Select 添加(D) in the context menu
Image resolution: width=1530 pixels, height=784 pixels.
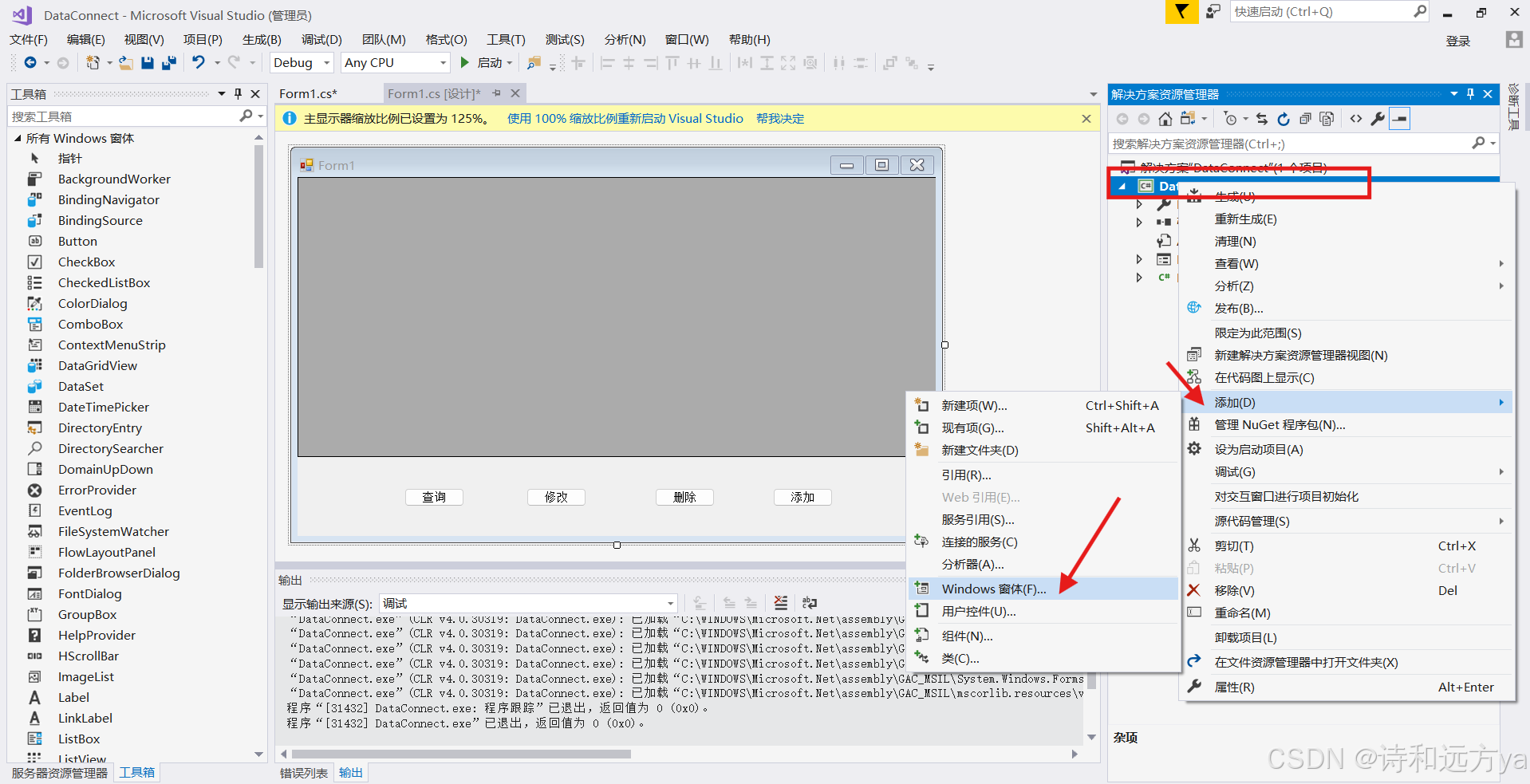[x=1347, y=402]
